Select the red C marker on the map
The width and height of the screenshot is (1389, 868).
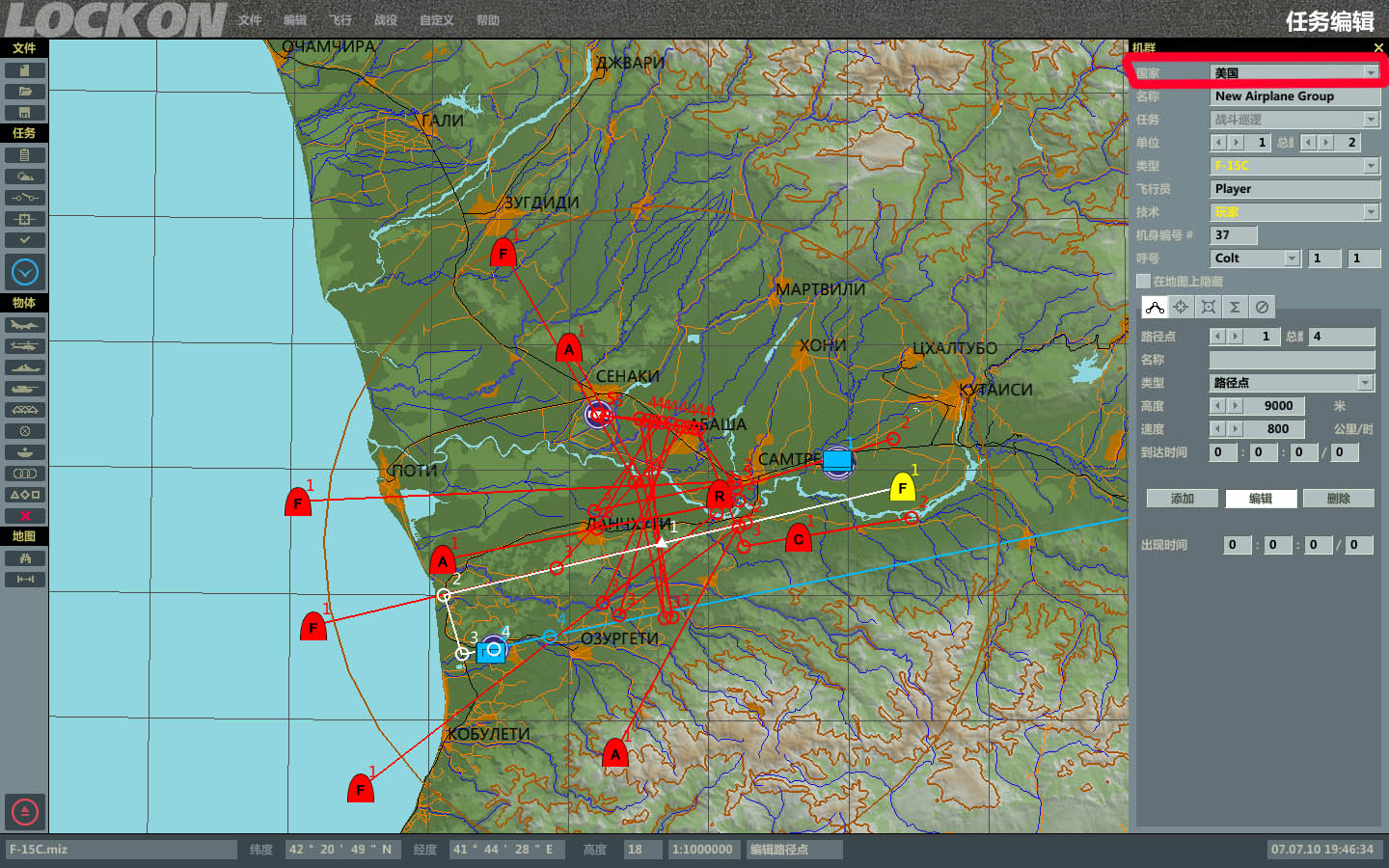pos(798,539)
